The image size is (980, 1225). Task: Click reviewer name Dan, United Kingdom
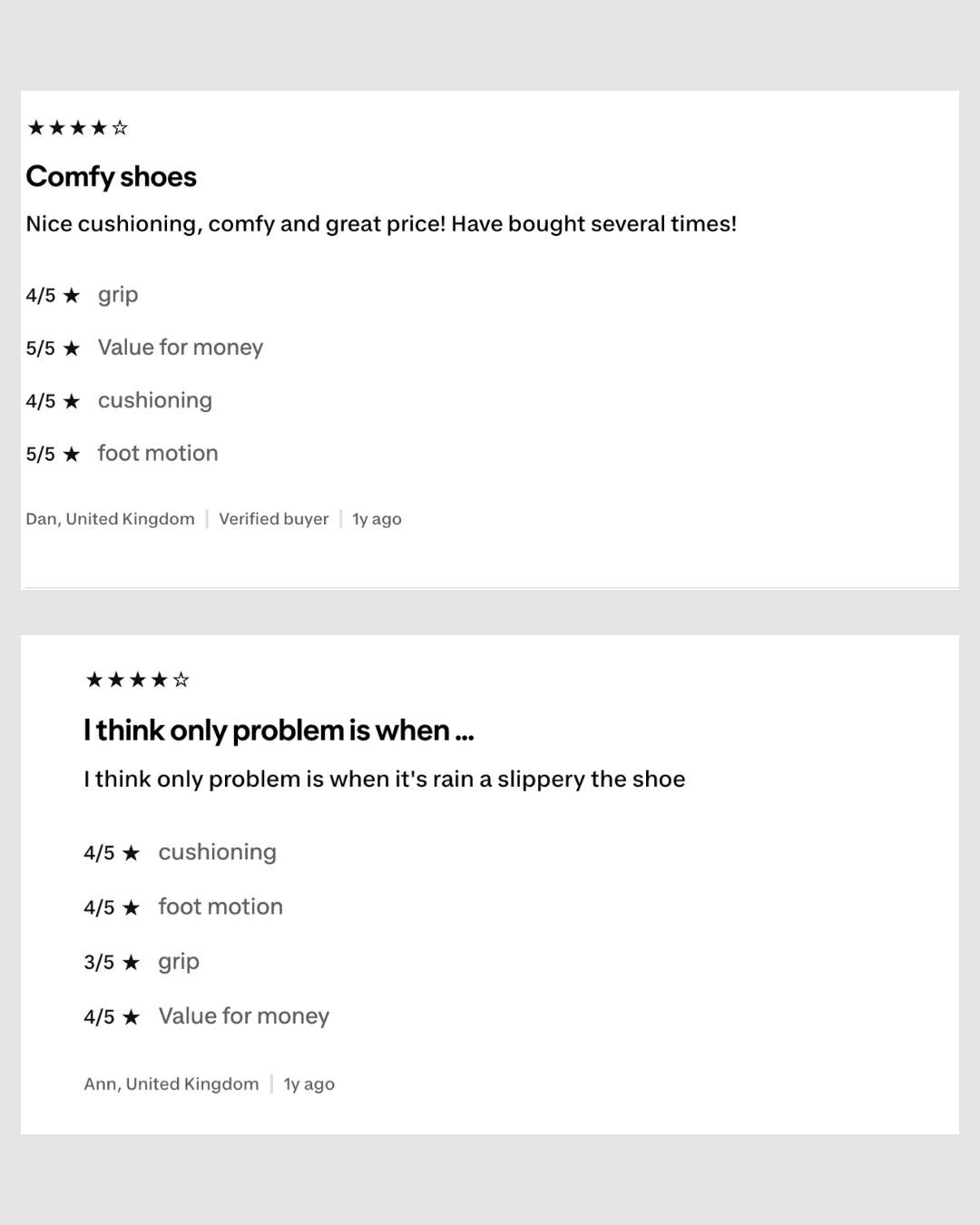coord(110,519)
